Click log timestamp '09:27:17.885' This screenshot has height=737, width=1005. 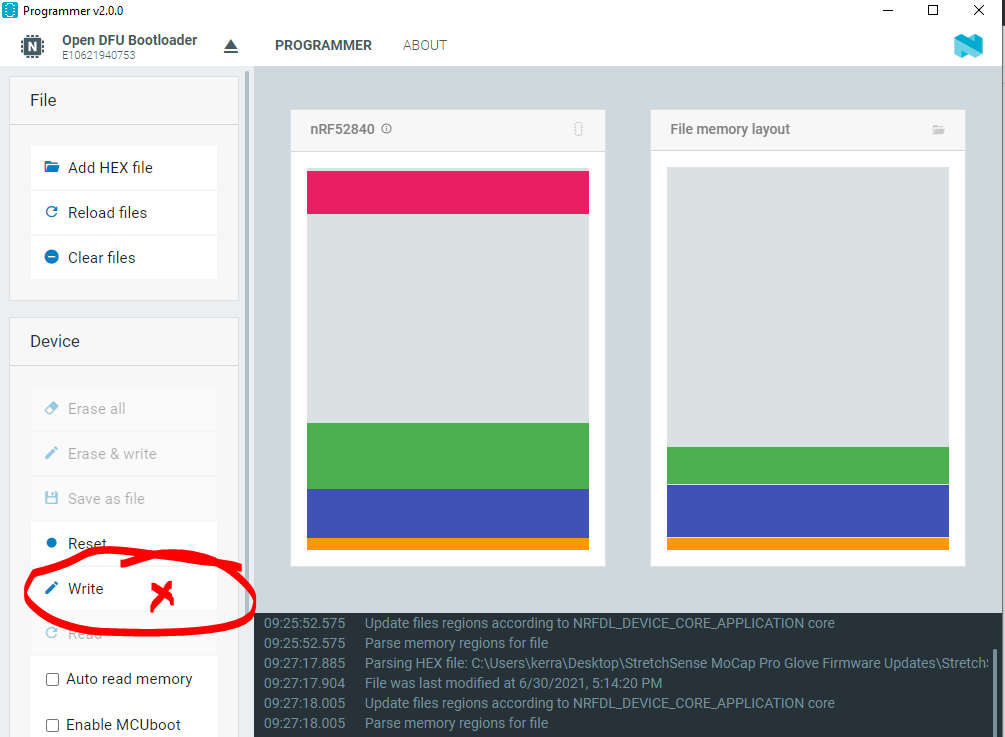point(304,663)
